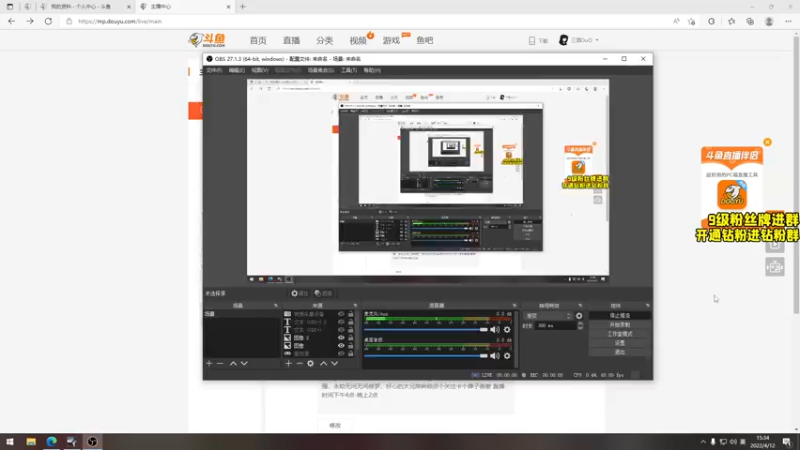Toggle visibility of 图像 source
The image size is (800, 450).
[x=341, y=345]
